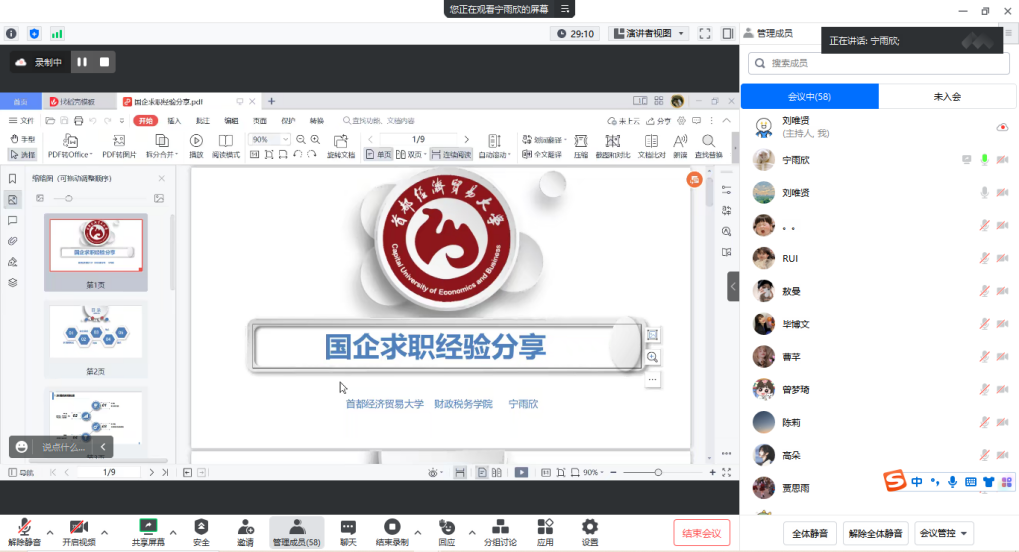Click the red 结束会议 button
The image size is (1019, 552).
[701, 533]
